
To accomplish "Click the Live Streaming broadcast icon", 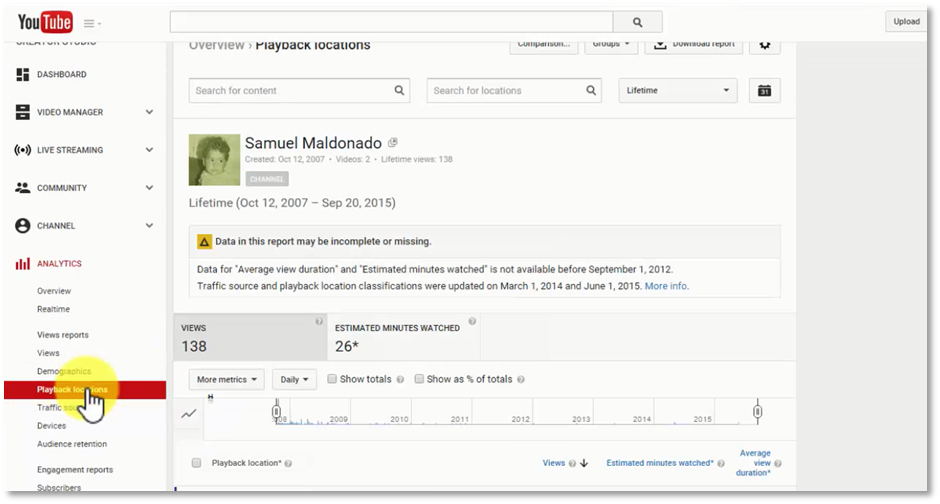I will (x=23, y=150).
